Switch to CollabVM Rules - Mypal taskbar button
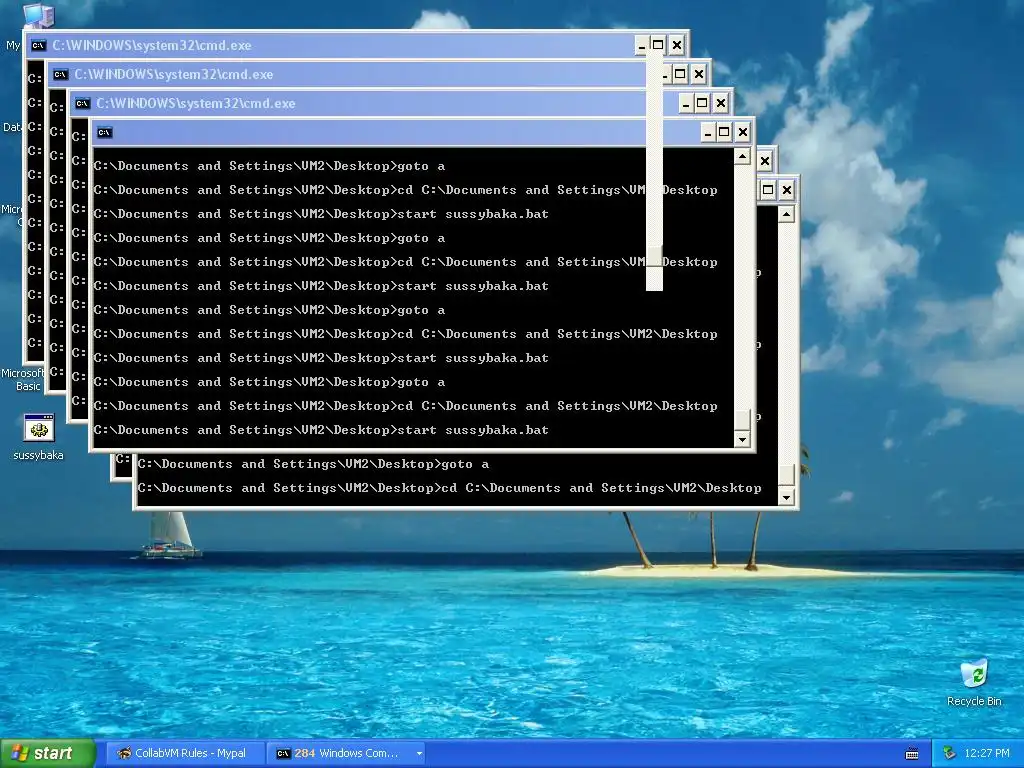Screen dimensions: 1024x768 [x=184, y=753]
